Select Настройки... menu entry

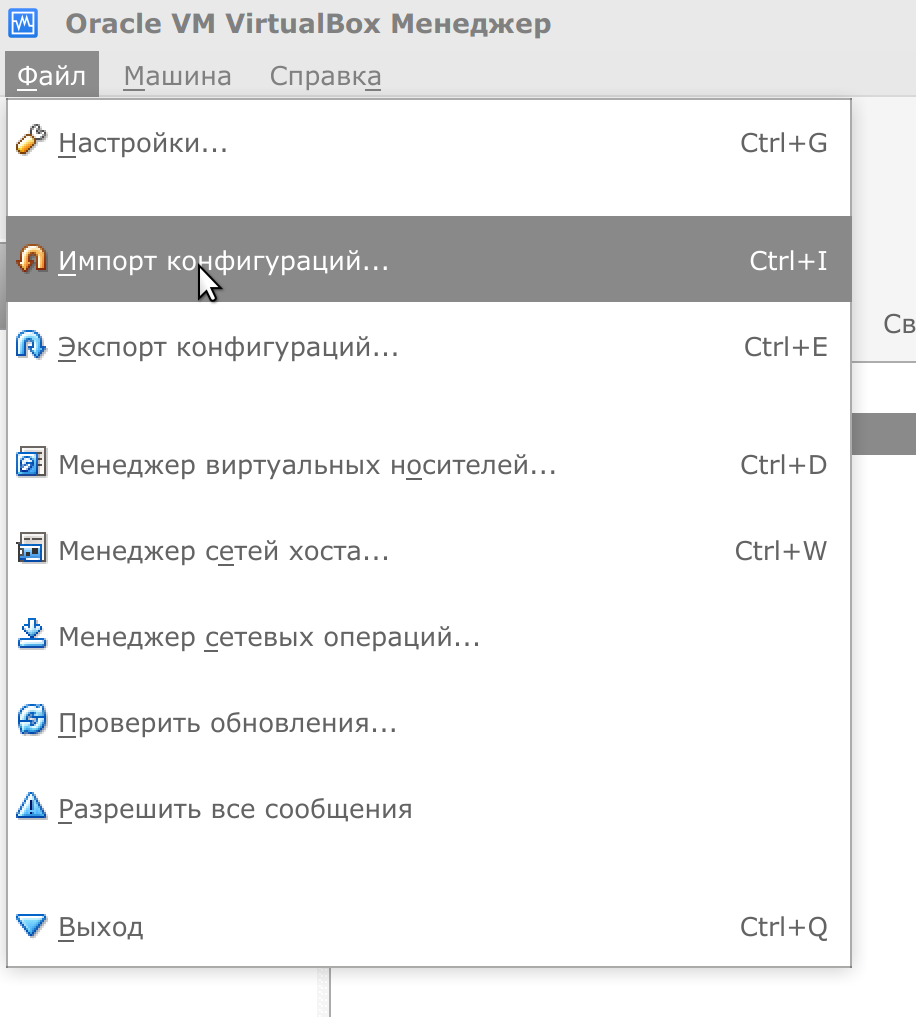click(143, 144)
